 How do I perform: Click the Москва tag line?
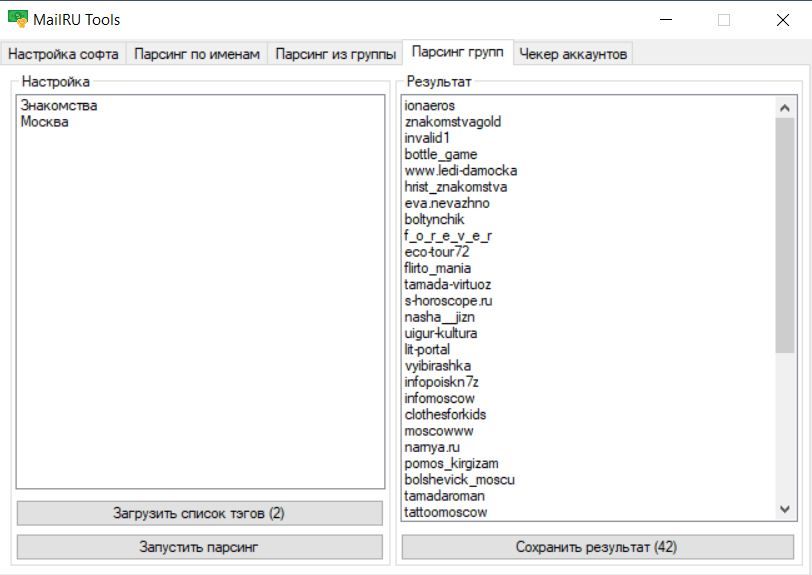click(45, 122)
